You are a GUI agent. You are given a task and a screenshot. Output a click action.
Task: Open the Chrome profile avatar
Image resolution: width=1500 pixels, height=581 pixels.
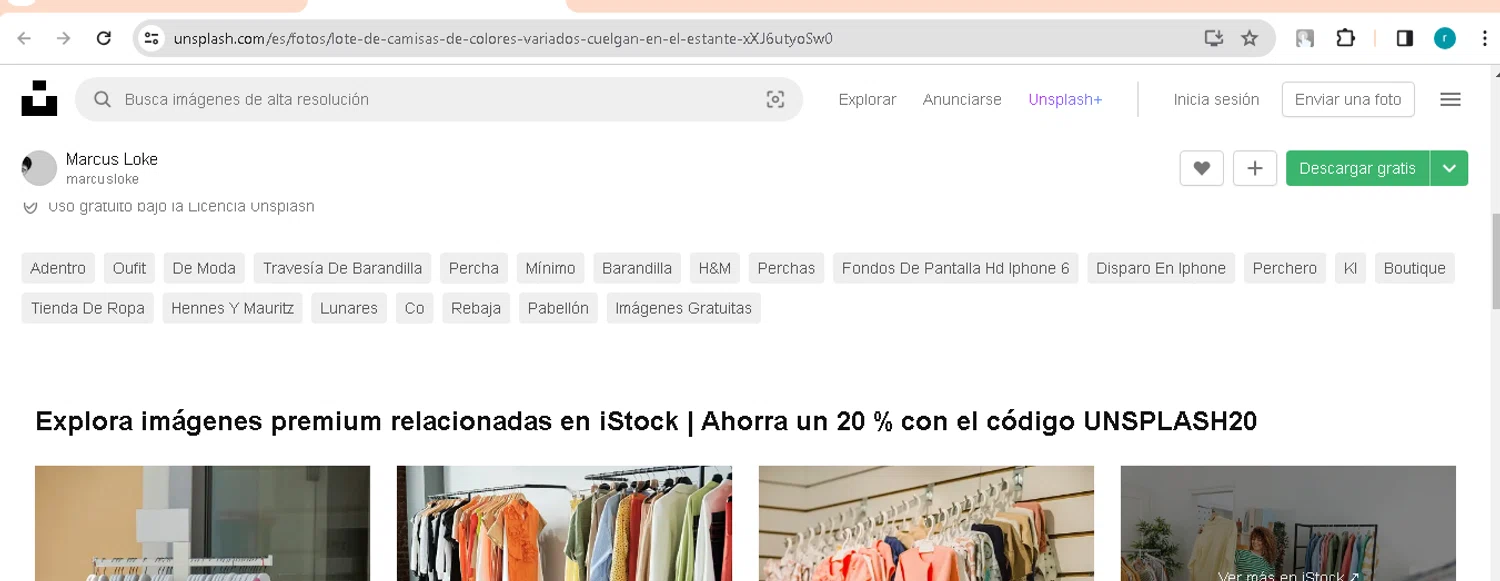(x=1445, y=38)
